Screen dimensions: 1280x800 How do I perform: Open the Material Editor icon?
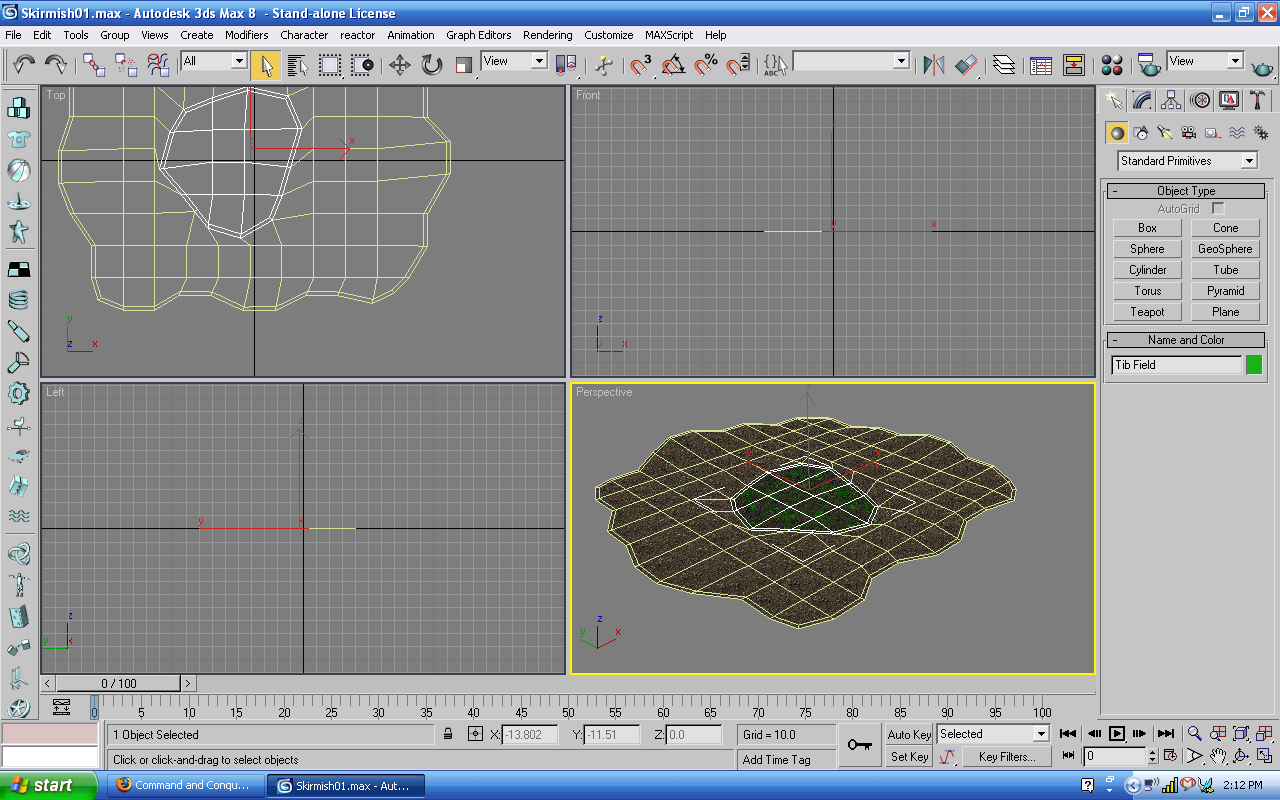[1111, 65]
